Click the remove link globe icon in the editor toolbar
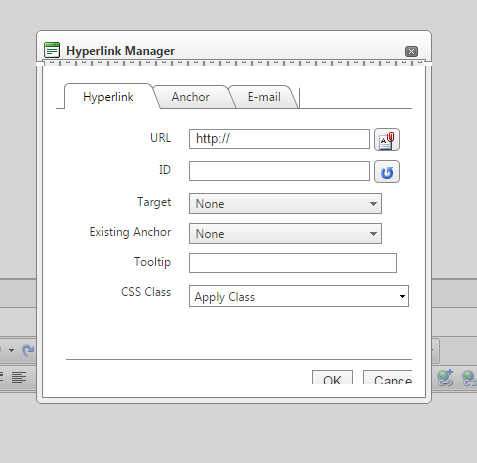 [469, 378]
